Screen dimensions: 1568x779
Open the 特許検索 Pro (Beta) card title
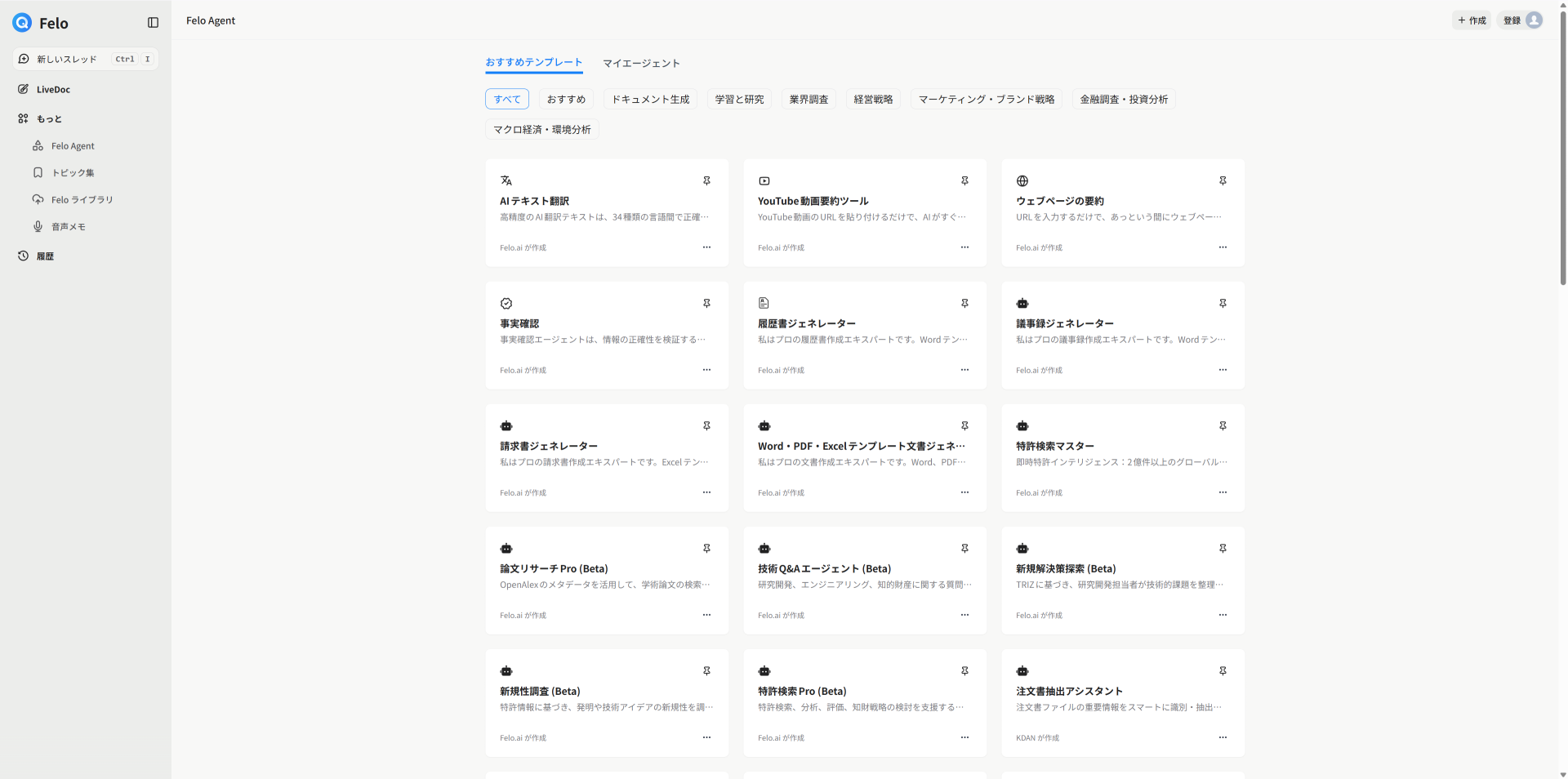coord(802,692)
